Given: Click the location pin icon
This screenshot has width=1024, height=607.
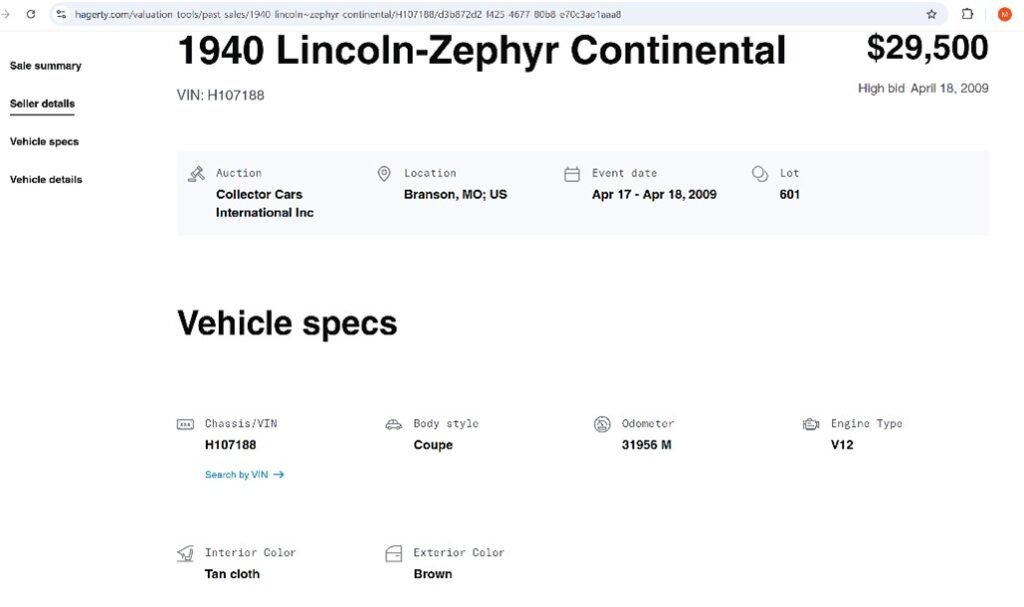Looking at the screenshot, I should click(x=384, y=174).
